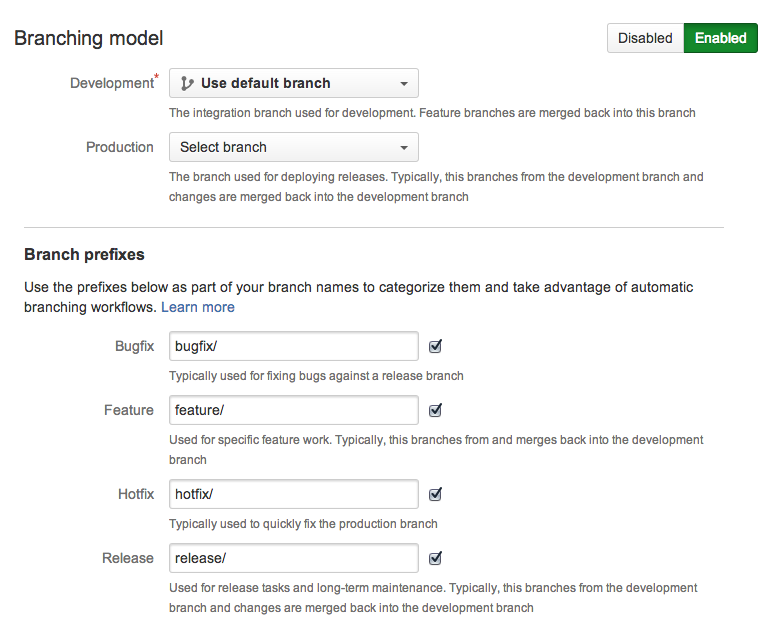Click the Development field label

111,83
